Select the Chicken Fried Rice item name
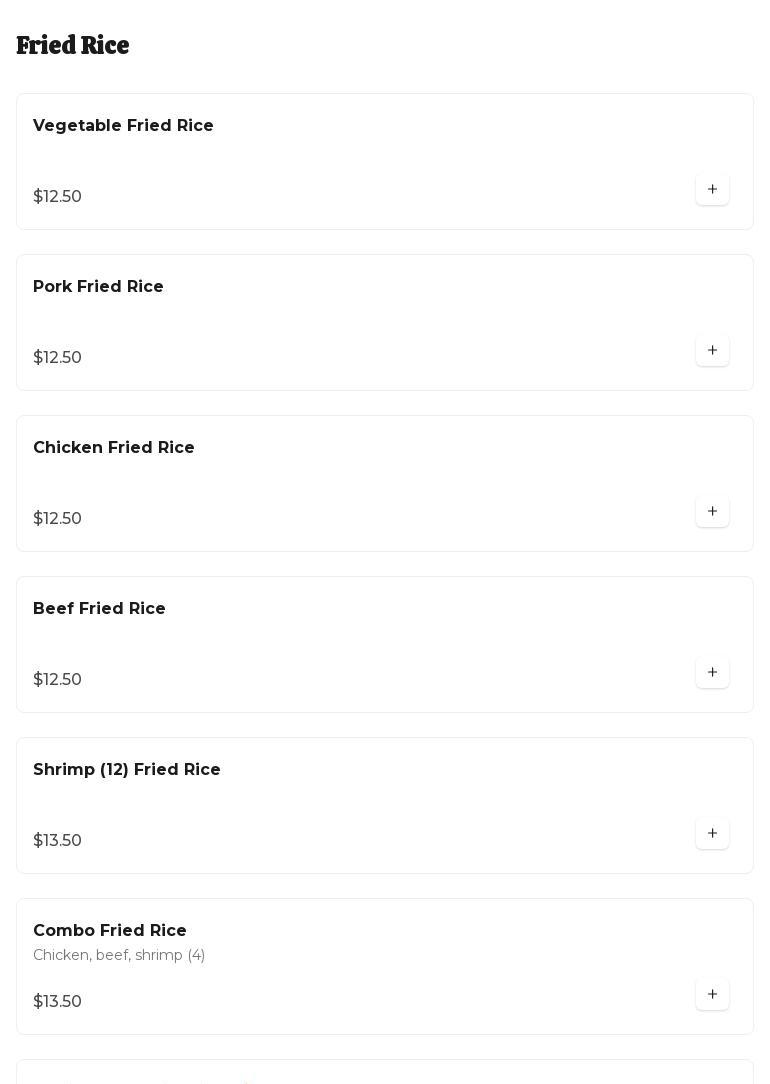The image size is (770, 1084). click(114, 448)
